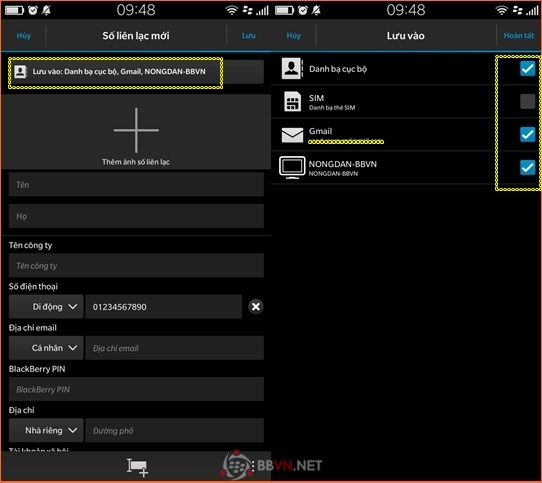
Task: Tap the Danh bạ cục bộ contact icon
Action: (x=292, y=68)
